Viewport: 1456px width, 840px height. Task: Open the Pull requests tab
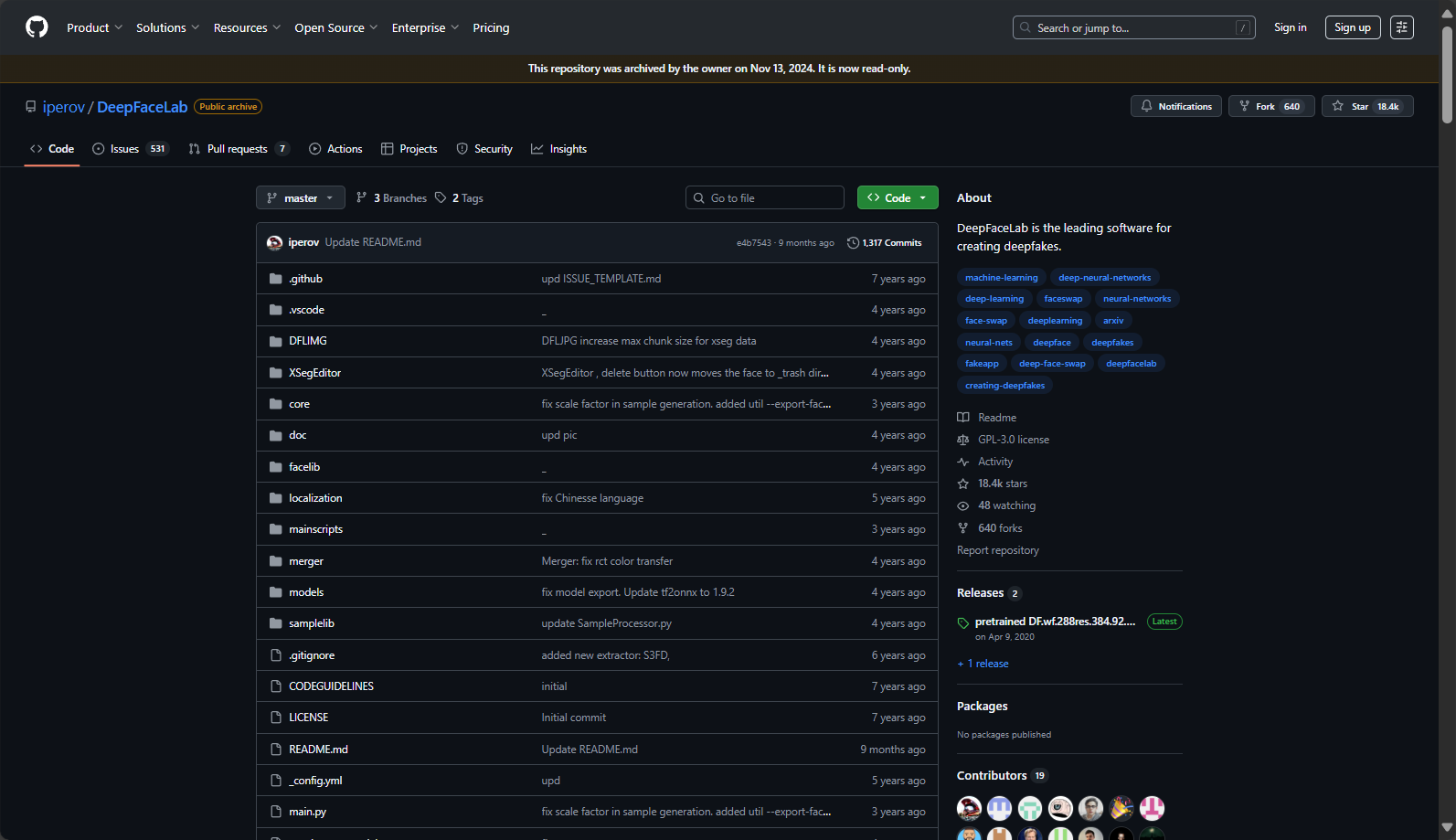(x=239, y=149)
